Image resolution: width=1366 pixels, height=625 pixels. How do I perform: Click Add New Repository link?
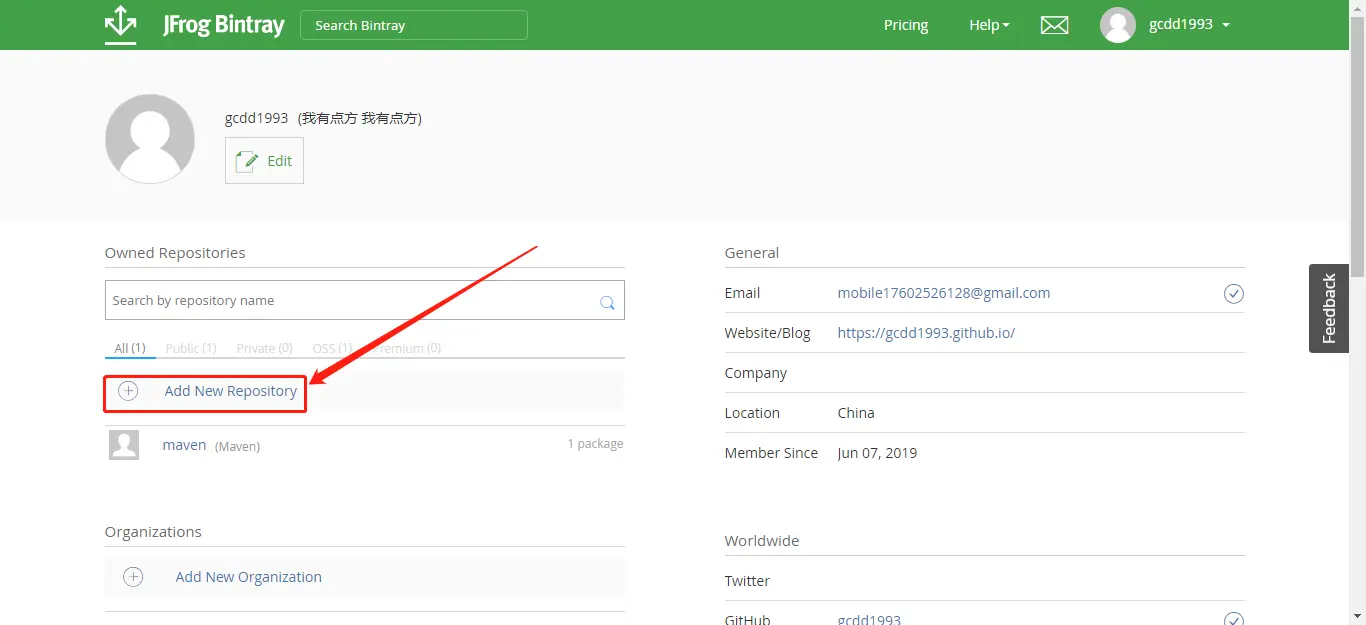coord(231,391)
